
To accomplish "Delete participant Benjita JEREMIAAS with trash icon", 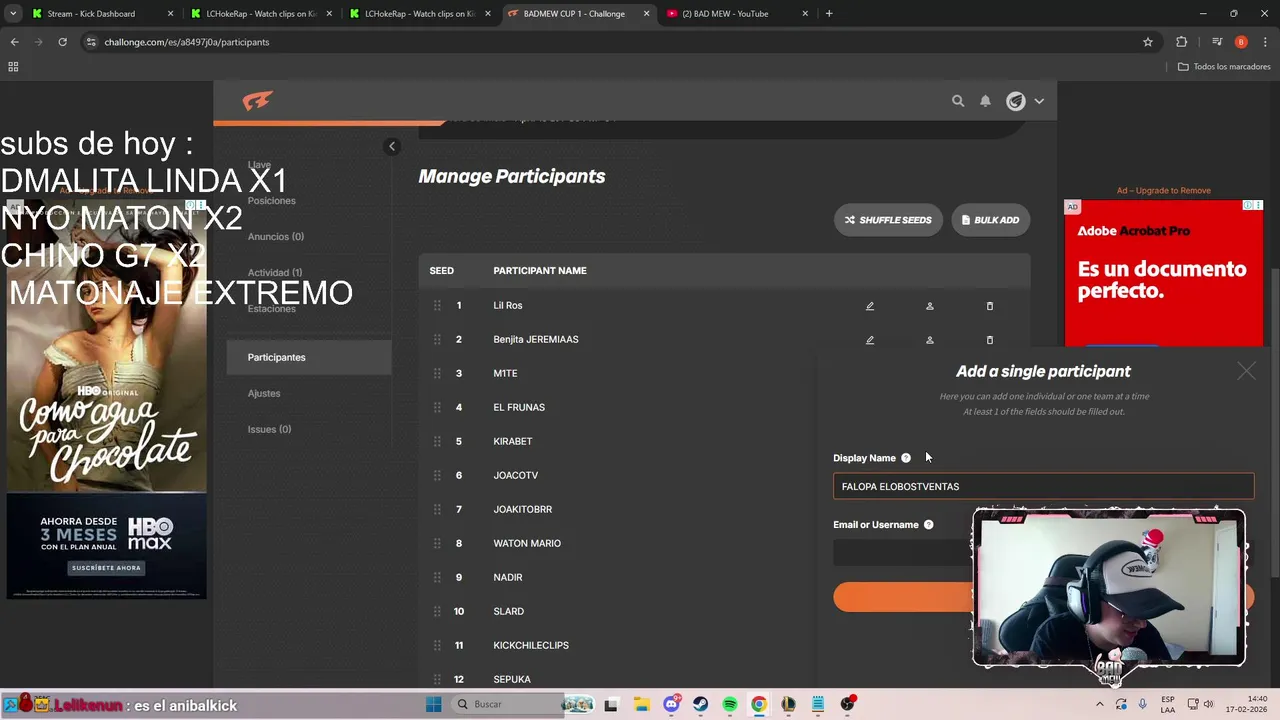I will (x=990, y=340).
